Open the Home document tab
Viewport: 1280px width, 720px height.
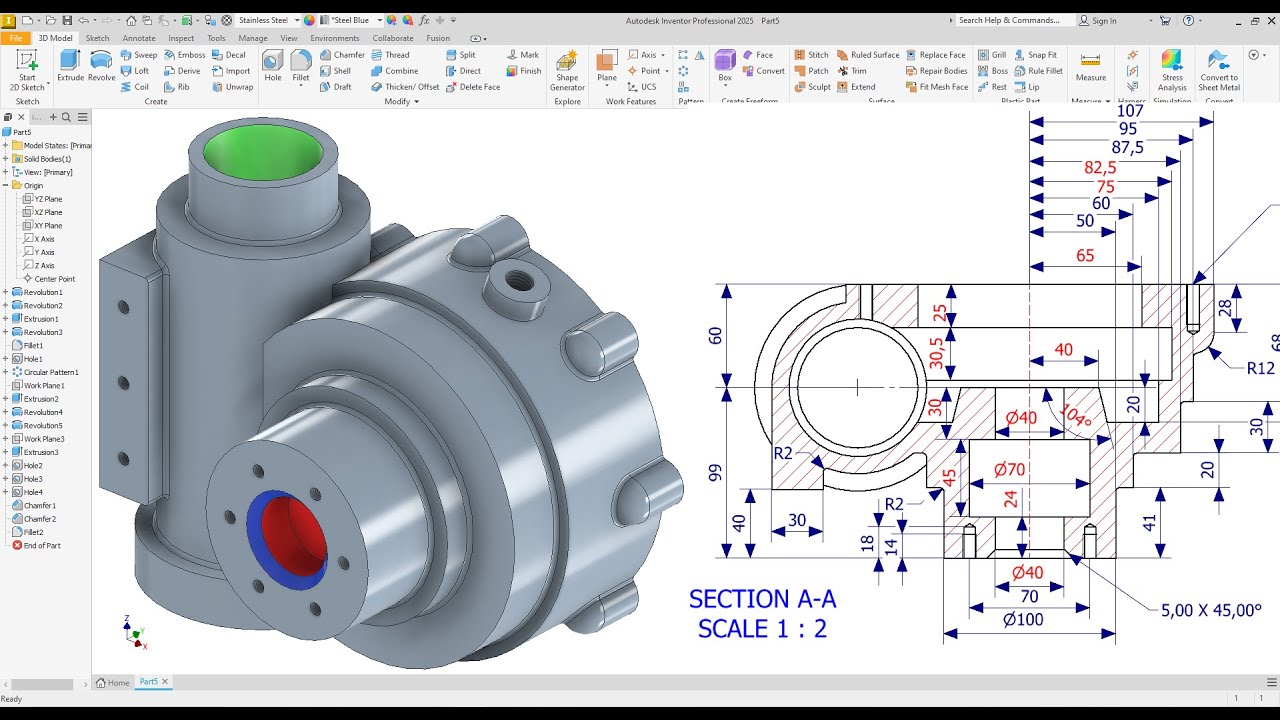click(113, 682)
